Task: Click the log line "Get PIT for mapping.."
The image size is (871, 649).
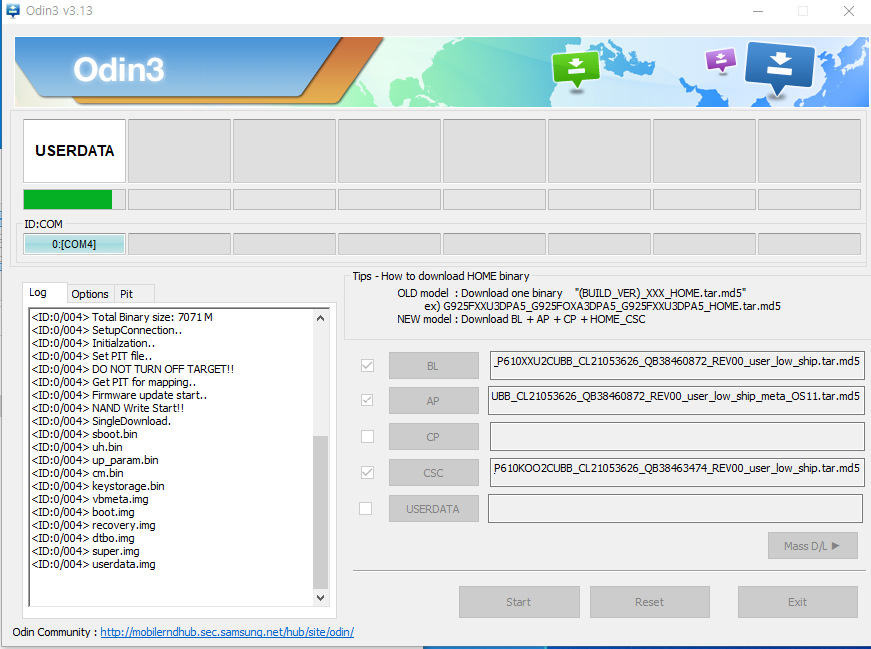Action: click(114, 382)
